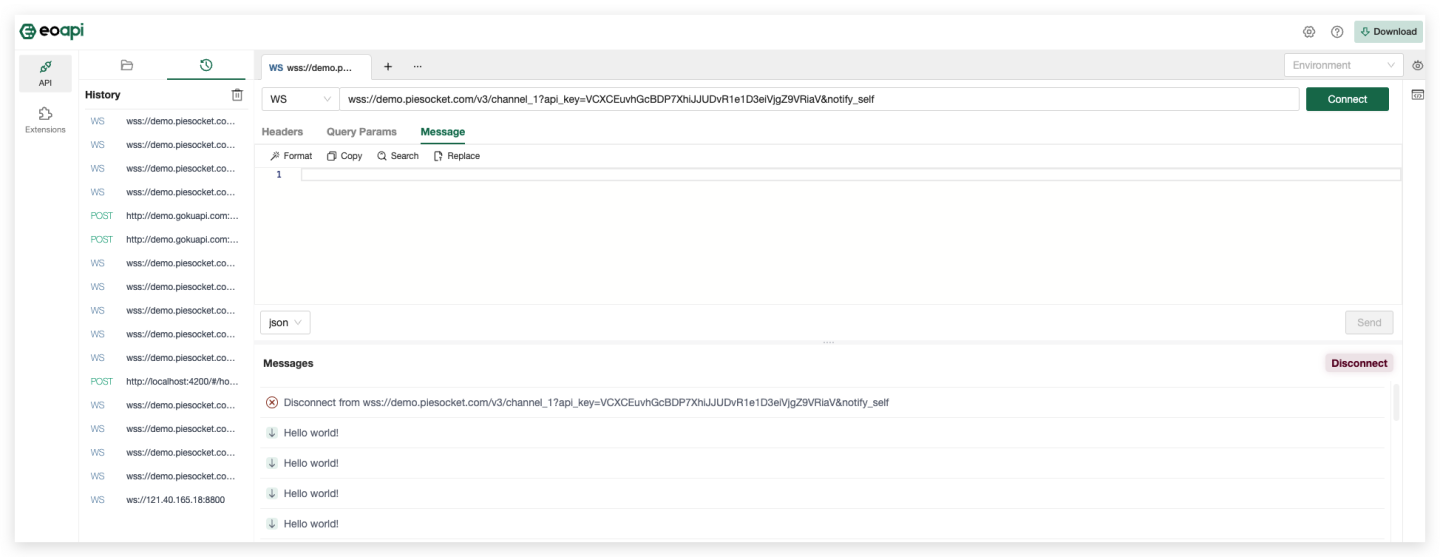1440x557 pixels.
Task: Switch to the History clock tab
Action: [x=206, y=65]
